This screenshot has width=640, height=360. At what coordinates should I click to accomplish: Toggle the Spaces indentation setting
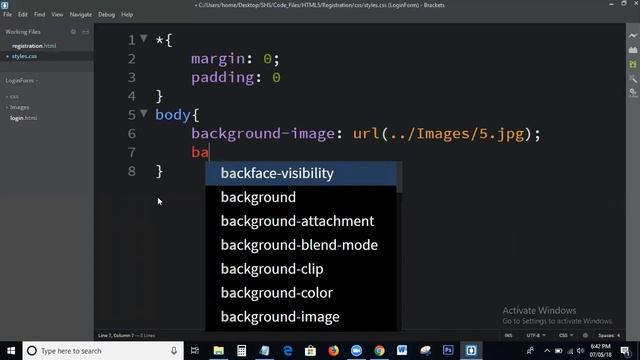[x=609, y=336]
